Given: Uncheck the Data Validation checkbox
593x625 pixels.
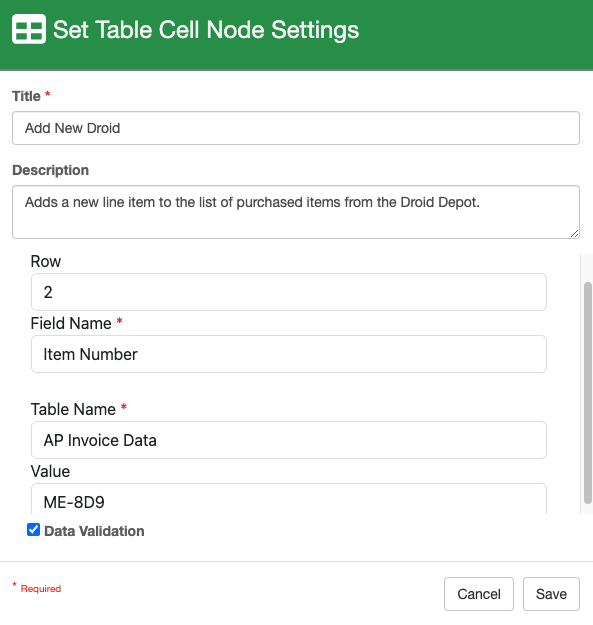Looking at the screenshot, I should (33, 530).
